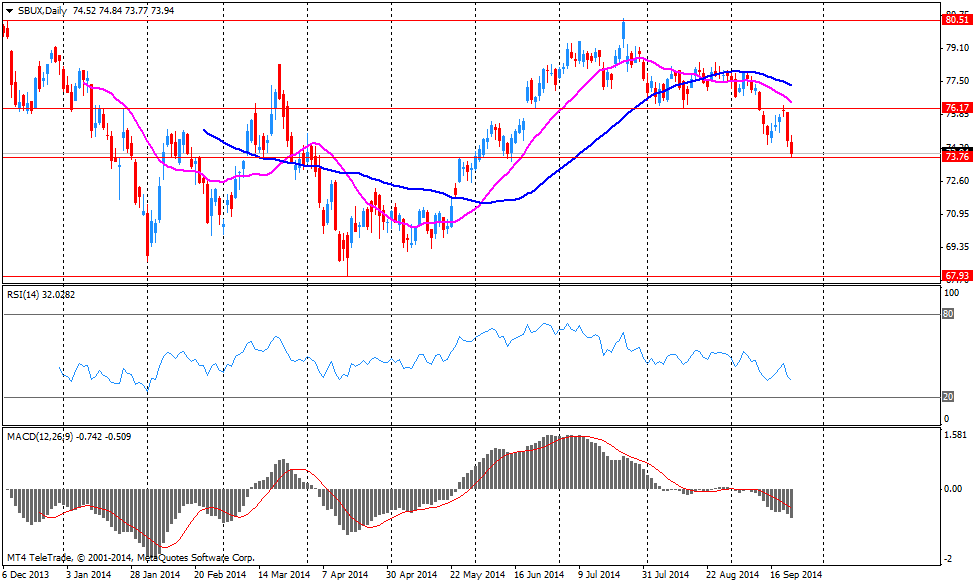
Task: Click the RSI(14) indicator label
Action: coord(27,294)
